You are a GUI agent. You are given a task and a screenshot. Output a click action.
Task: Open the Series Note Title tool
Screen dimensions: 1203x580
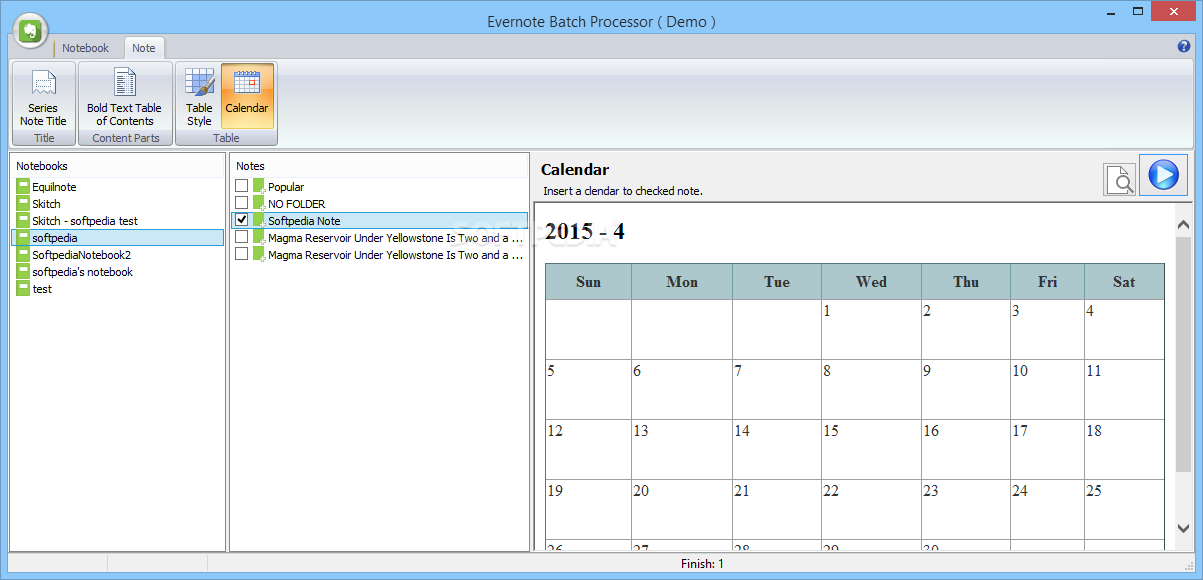[x=43, y=97]
